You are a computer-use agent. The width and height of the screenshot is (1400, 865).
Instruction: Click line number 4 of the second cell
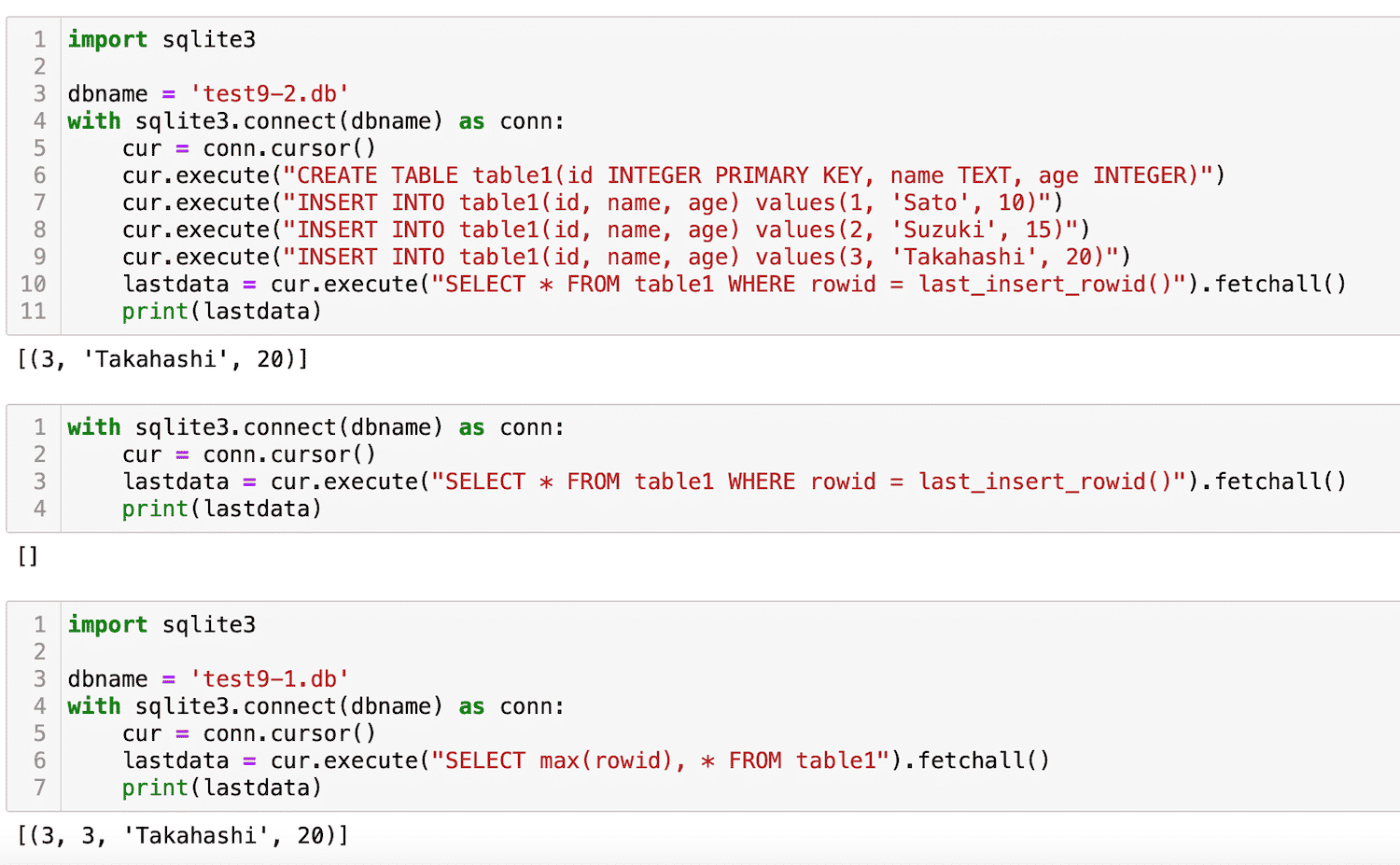[39, 509]
